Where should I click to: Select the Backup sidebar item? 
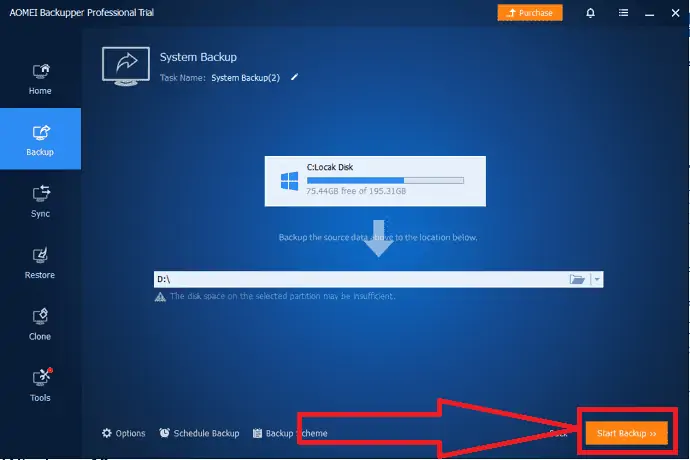pos(40,139)
